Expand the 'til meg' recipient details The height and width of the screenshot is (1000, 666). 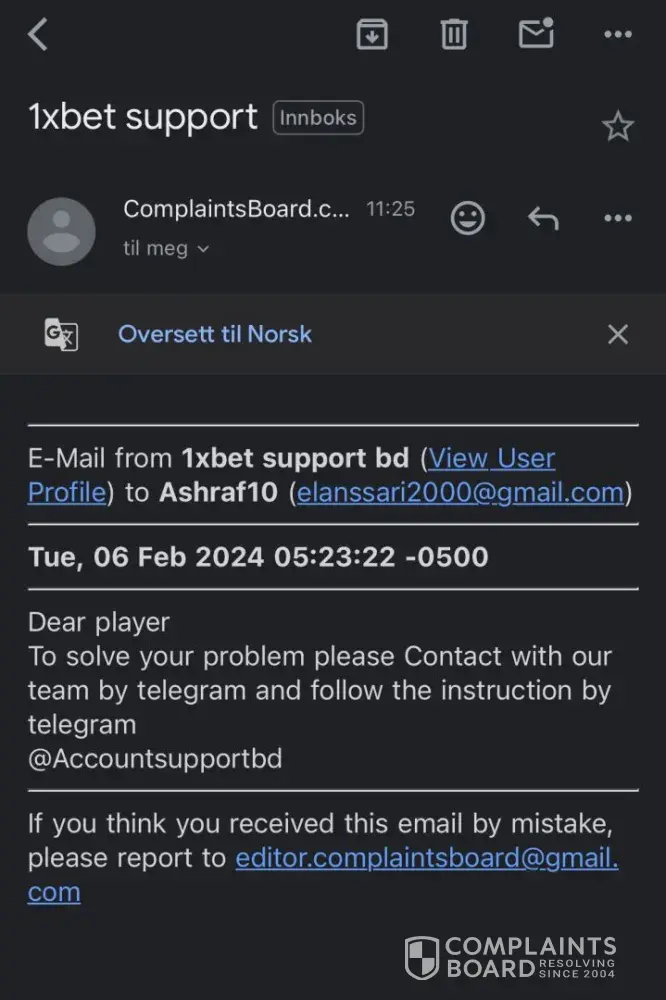tap(166, 249)
